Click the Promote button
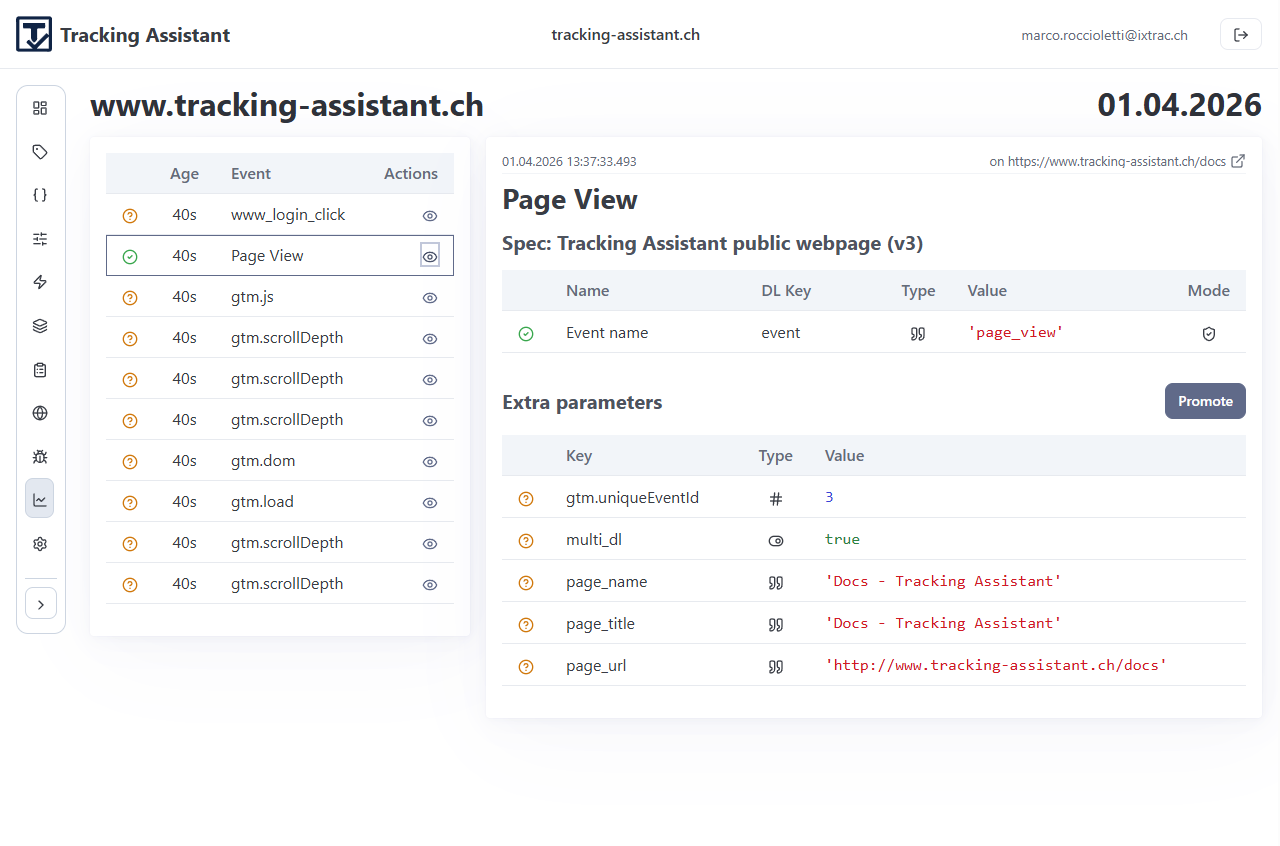Screen dimensions: 1280x846 [x=1205, y=401]
